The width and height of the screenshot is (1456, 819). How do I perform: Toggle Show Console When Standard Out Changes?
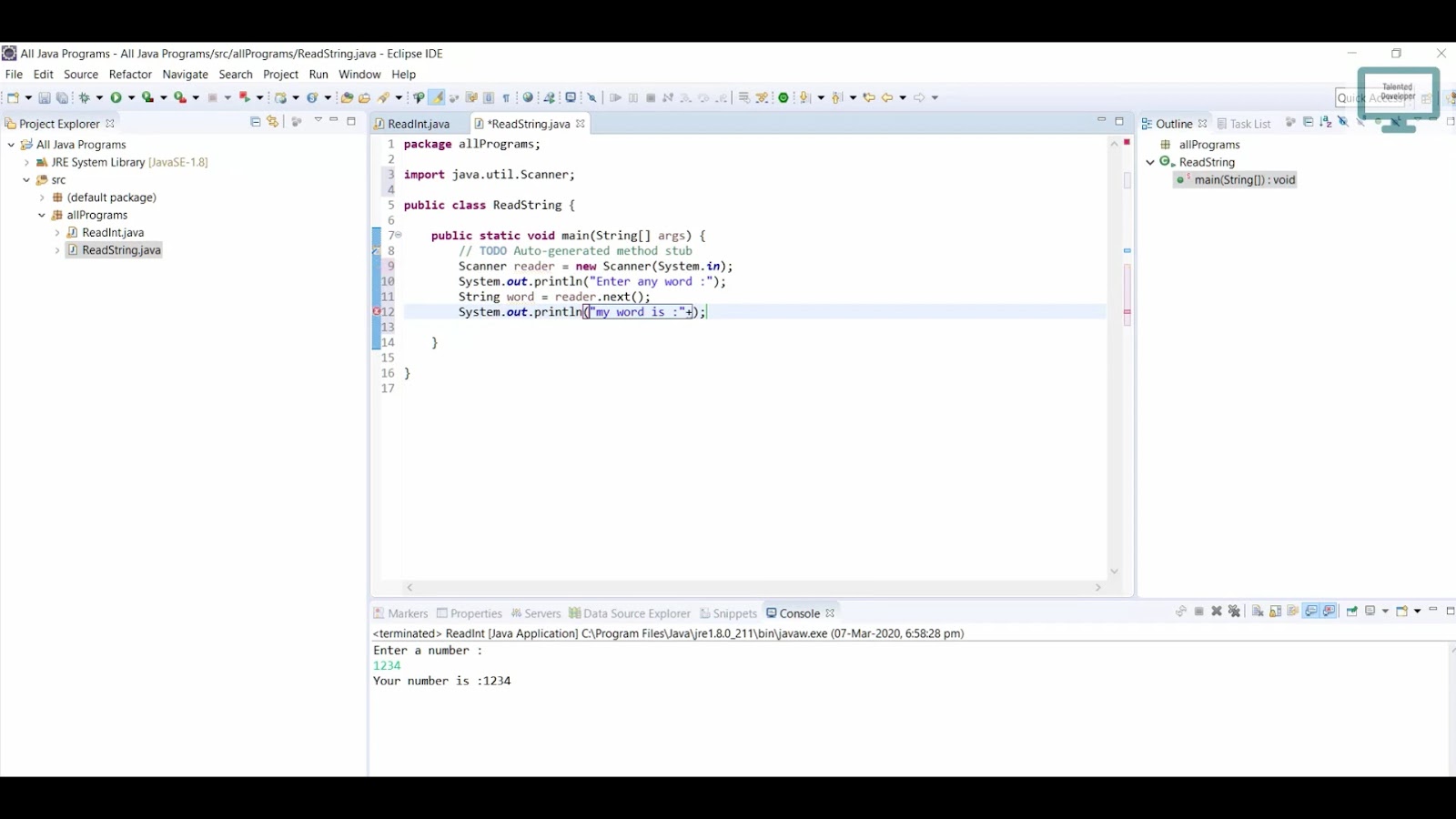click(1311, 611)
